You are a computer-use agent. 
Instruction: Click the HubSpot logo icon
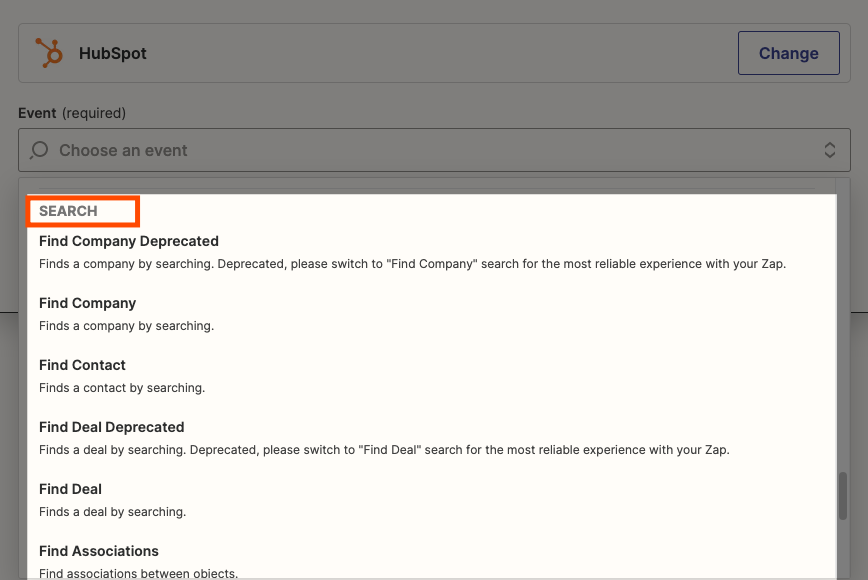click(49, 53)
